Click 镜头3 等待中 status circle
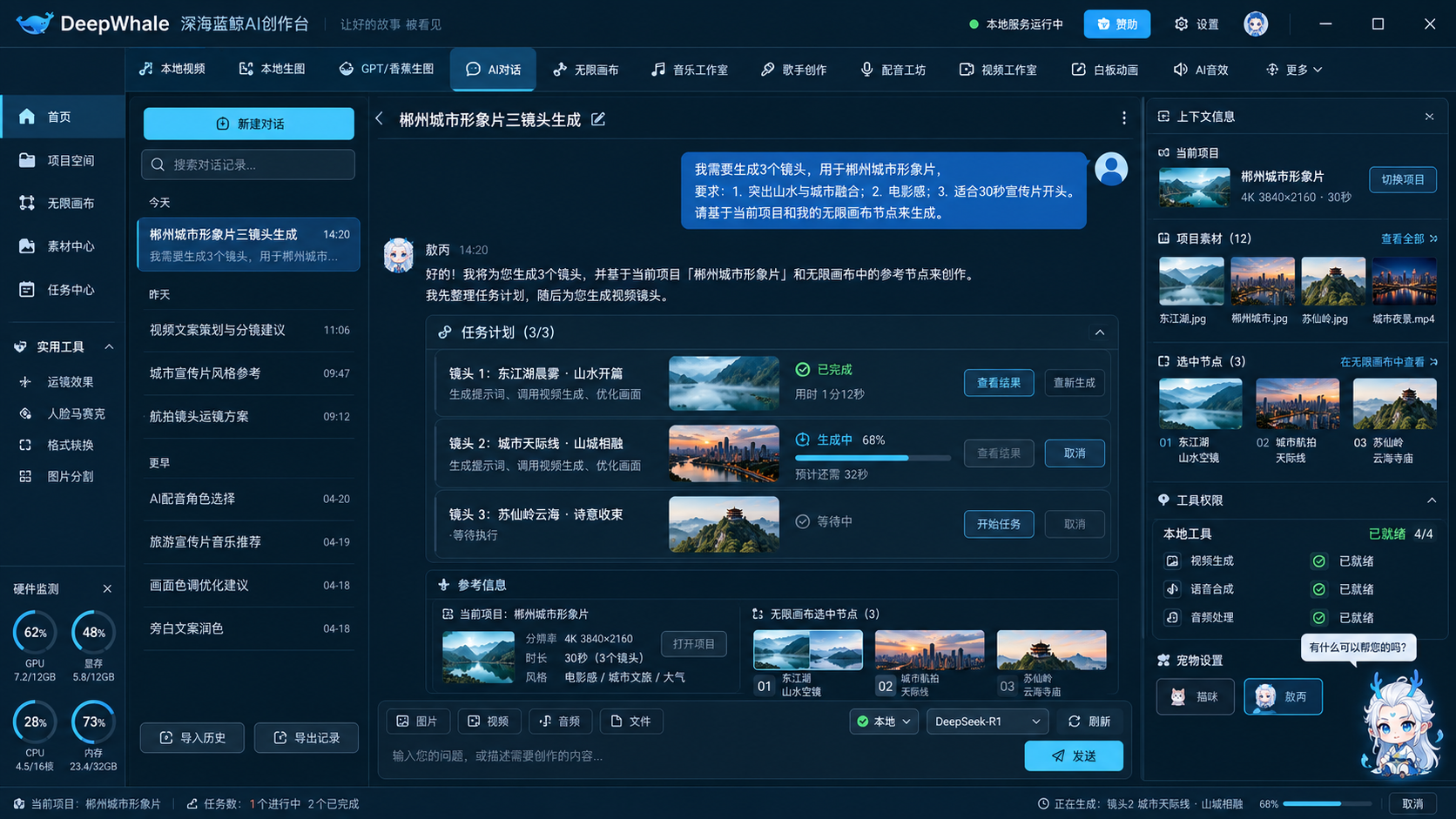The width and height of the screenshot is (1456, 819). pos(803,521)
